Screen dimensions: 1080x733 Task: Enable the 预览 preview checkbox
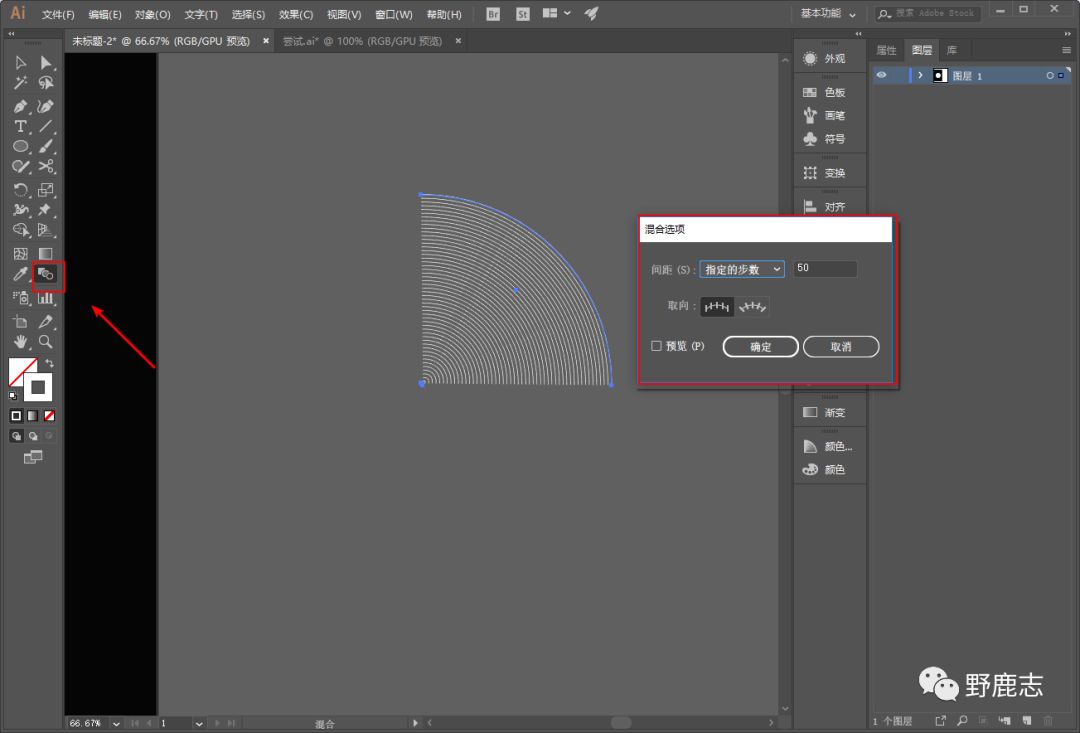(x=656, y=346)
